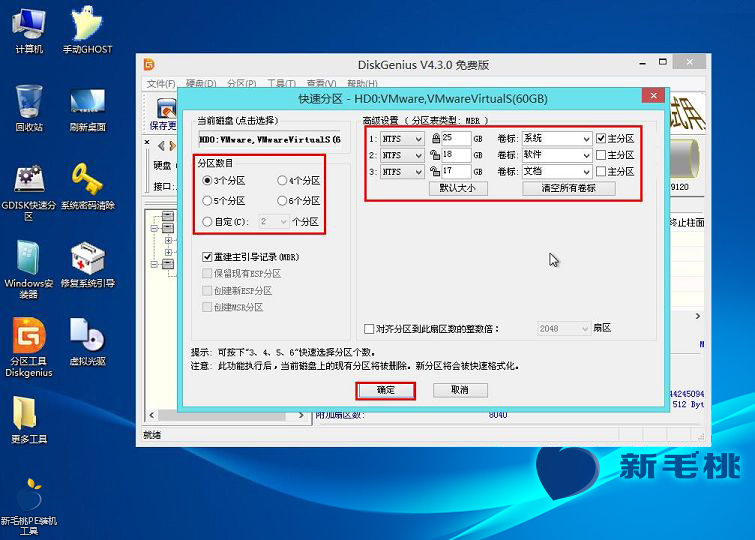Click the 刷新桌面 desktop icon
755x540 pixels.
(87, 109)
